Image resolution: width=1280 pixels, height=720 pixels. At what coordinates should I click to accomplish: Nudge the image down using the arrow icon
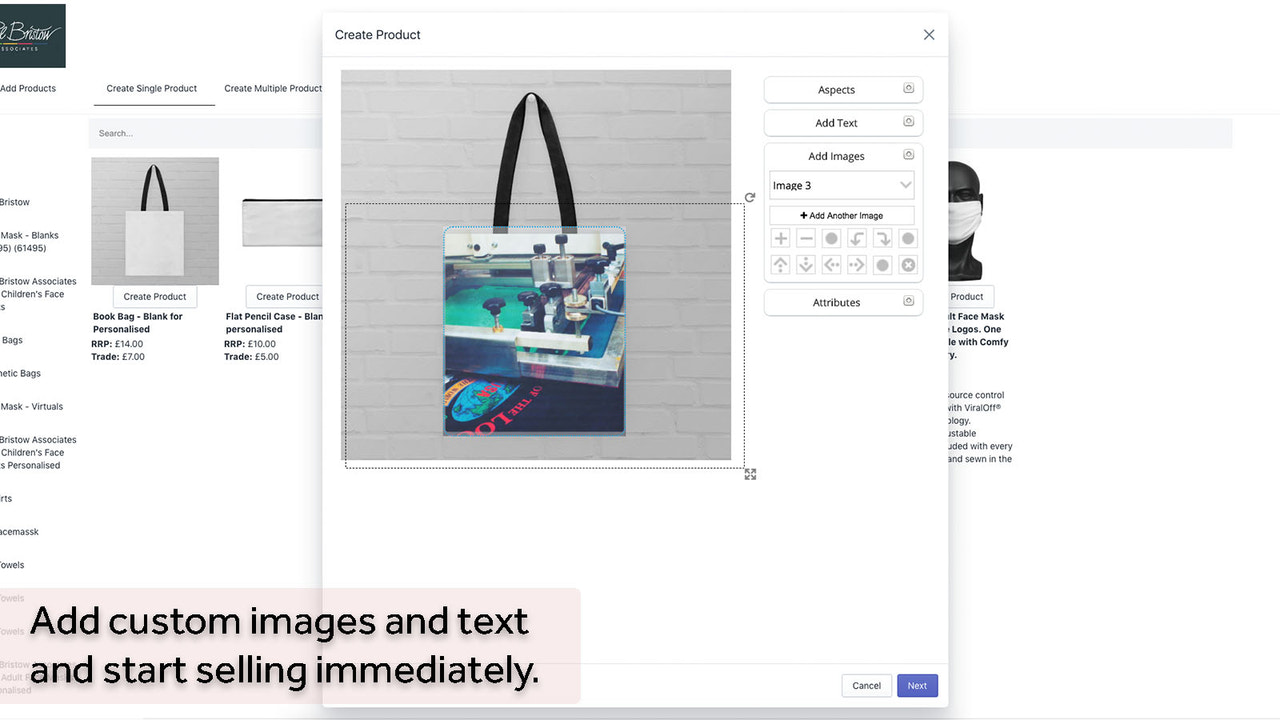pyautogui.click(x=806, y=264)
